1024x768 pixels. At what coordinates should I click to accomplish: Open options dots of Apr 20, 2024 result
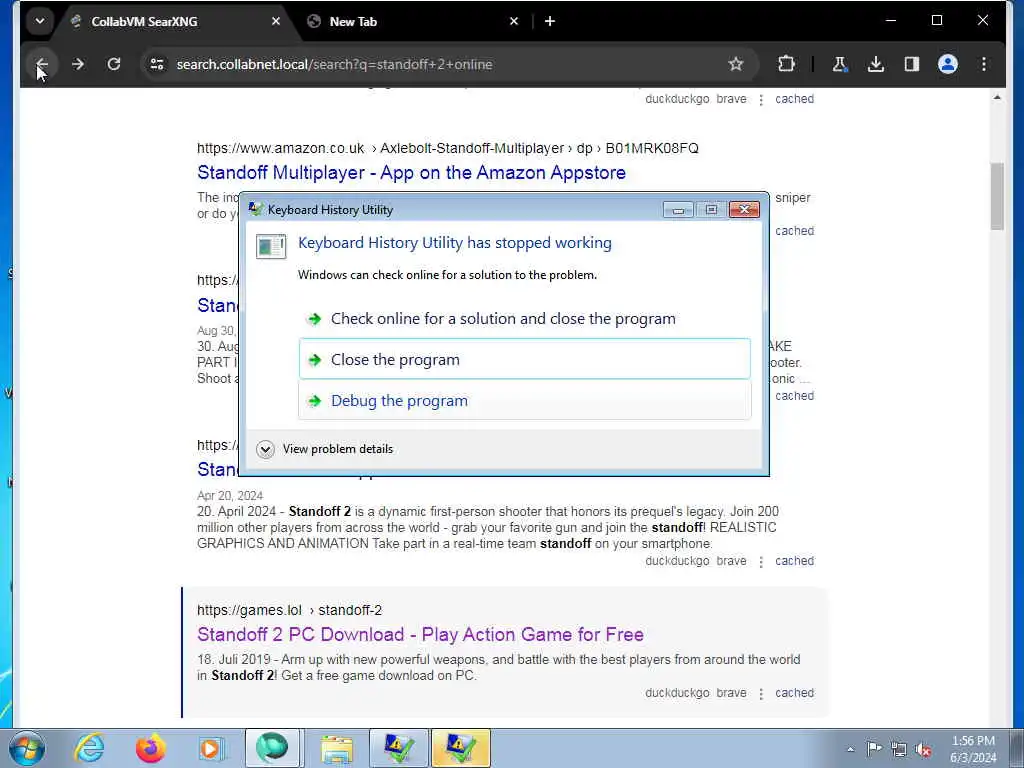pyautogui.click(x=761, y=562)
